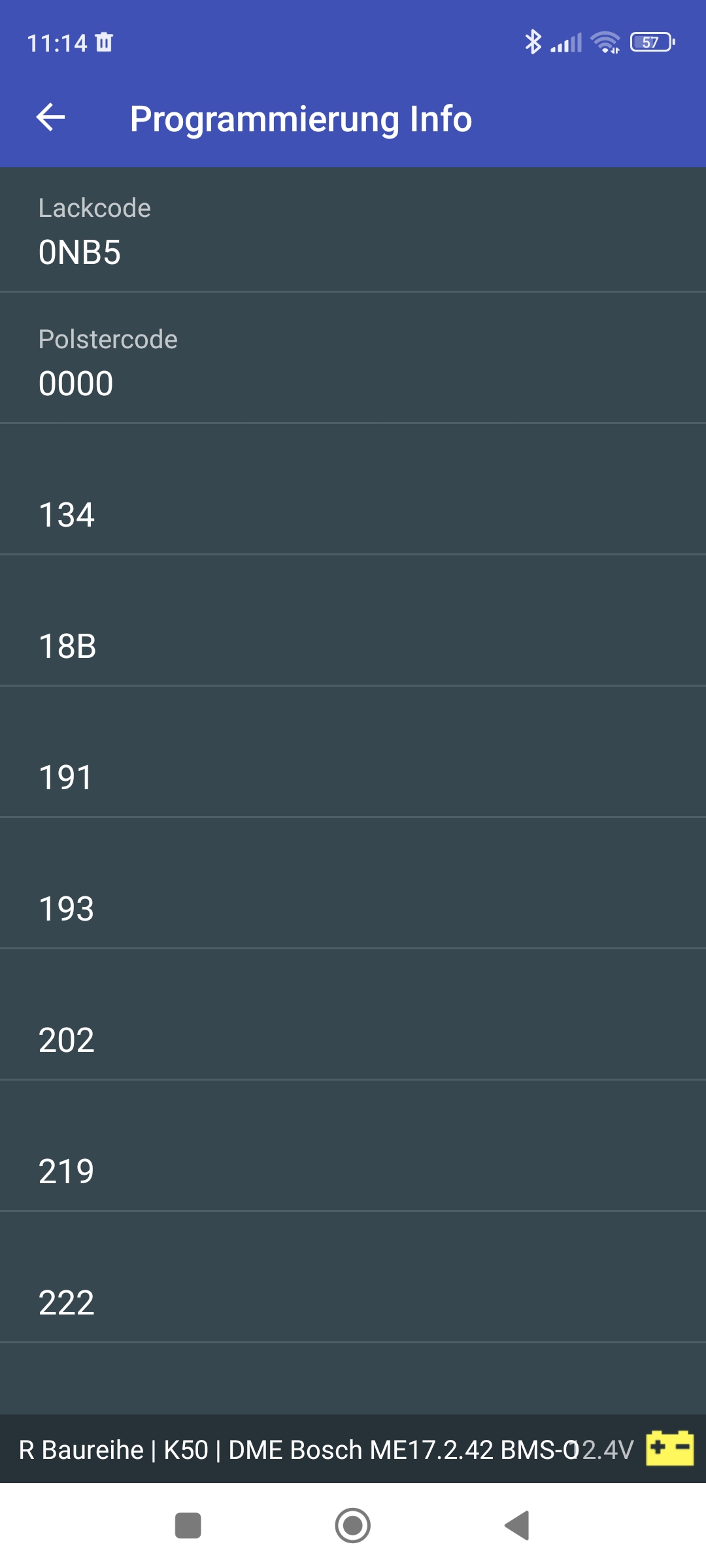
Task: Tap the yellow battery voltage icon
Action: [x=669, y=1448]
